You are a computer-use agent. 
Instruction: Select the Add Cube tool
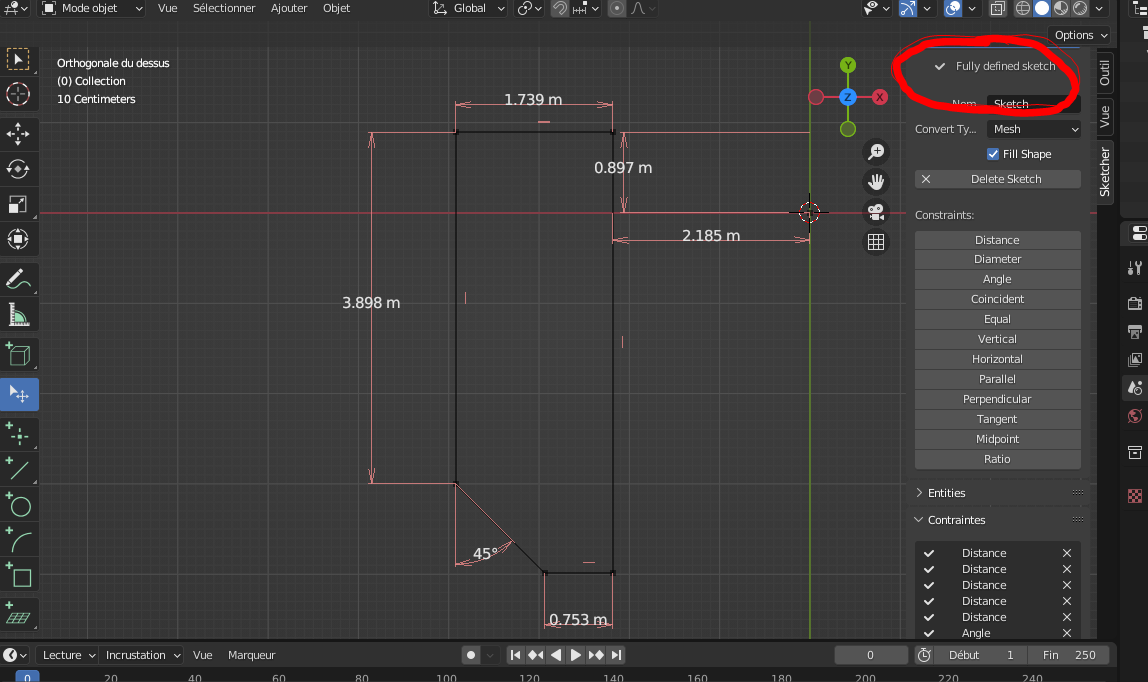(x=18, y=355)
